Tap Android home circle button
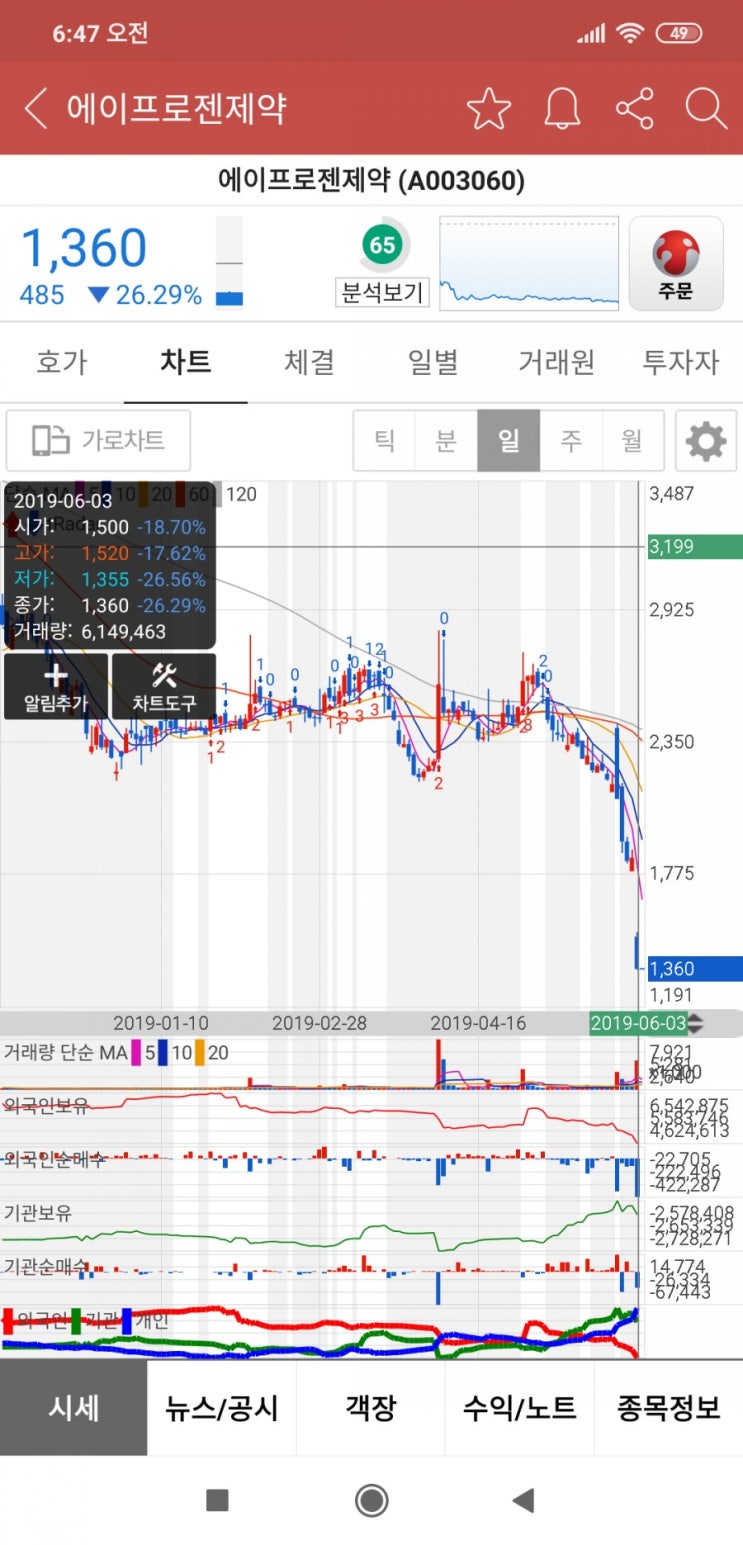The width and height of the screenshot is (743, 1545). (x=372, y=1500)
